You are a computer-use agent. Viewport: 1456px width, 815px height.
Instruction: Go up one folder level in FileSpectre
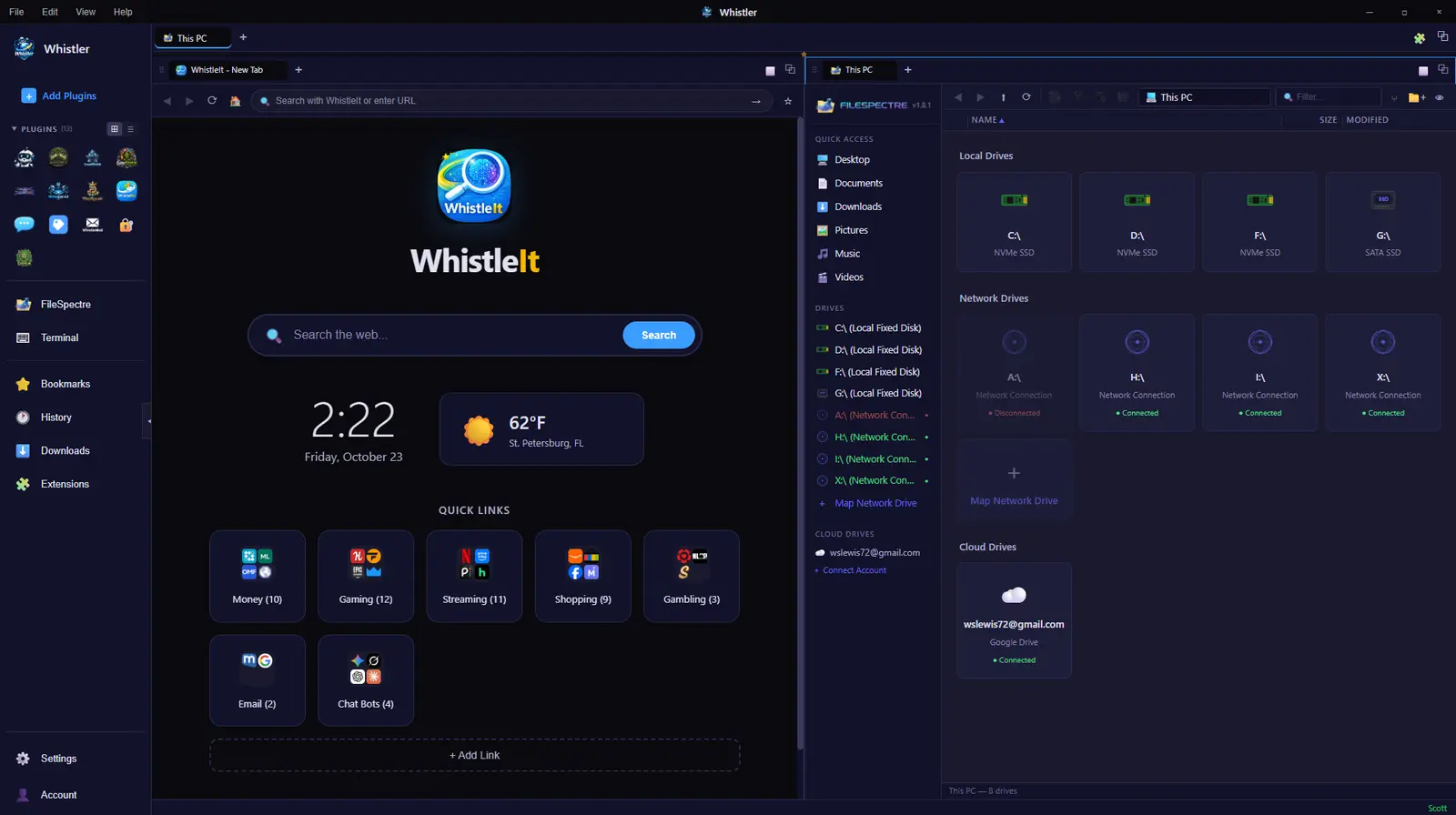tap(1004, 97)
